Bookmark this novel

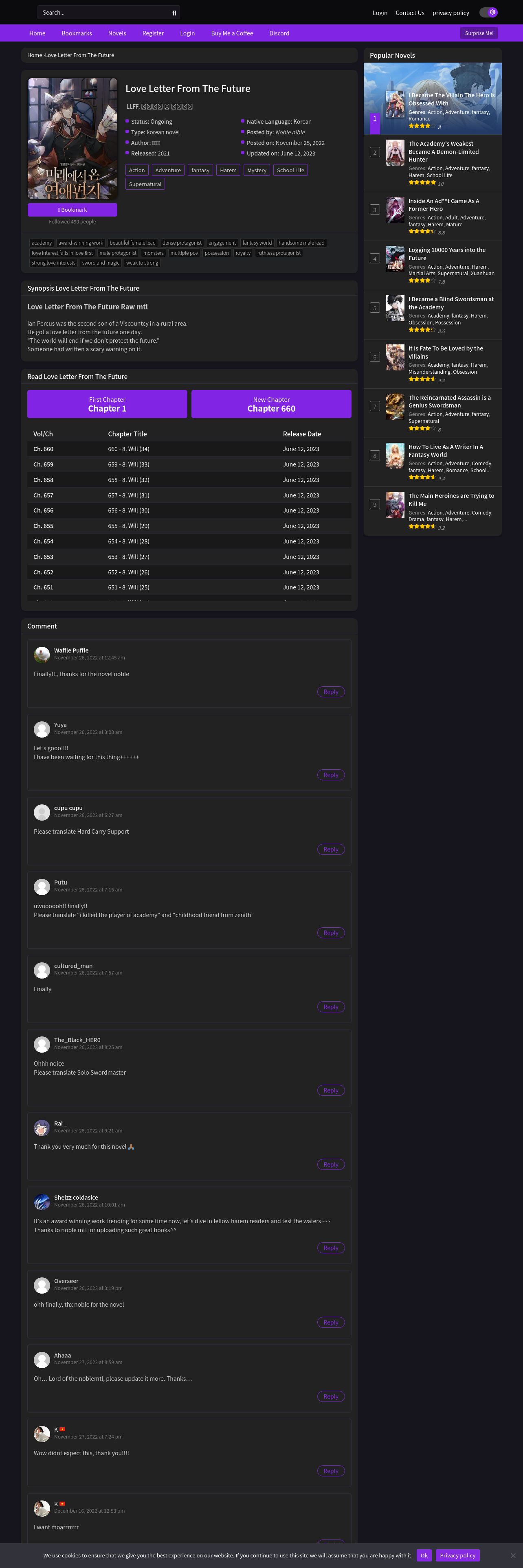pyautogui.click(x=73, y=209)
